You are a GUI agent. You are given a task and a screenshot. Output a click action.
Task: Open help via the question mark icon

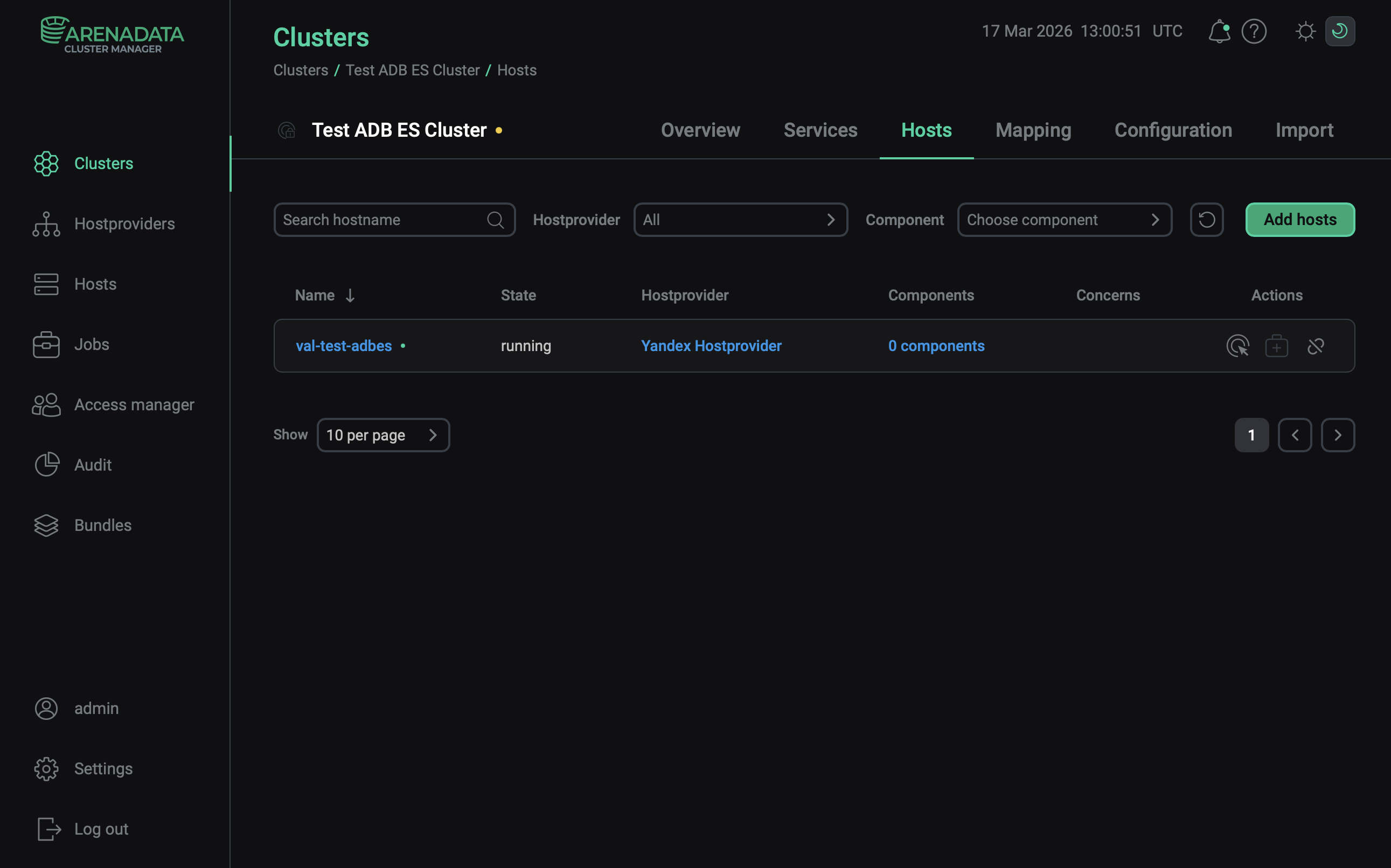[x=1254, y=31]
